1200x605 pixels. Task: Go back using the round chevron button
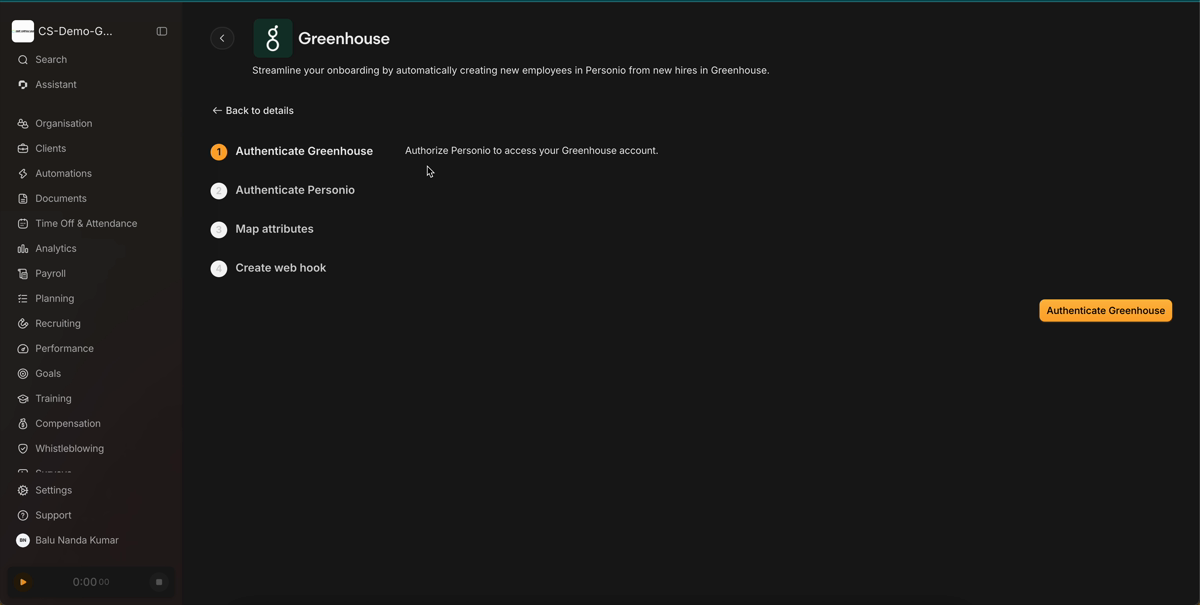pyautogui.click(x=222, y=38)
